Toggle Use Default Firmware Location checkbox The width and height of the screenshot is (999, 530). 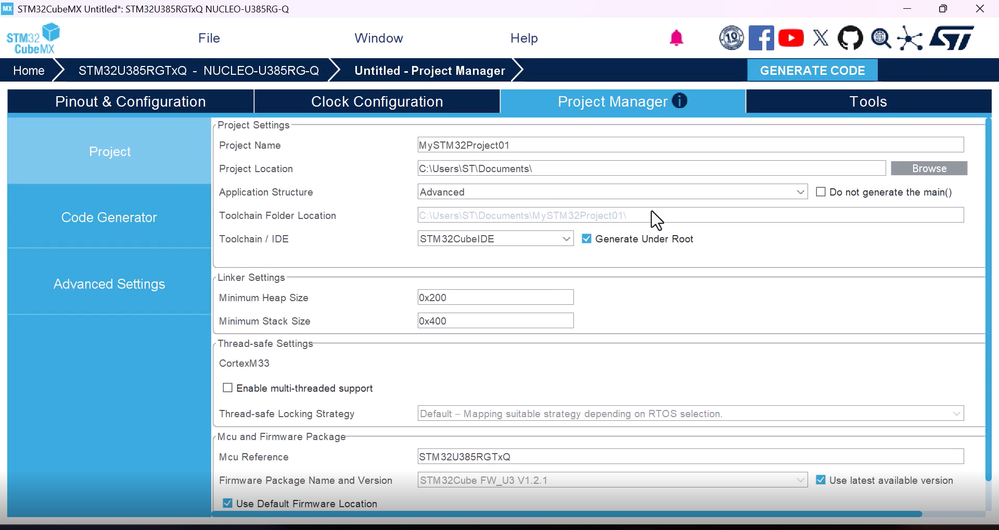pyautogui.click(x=227, y=503)
